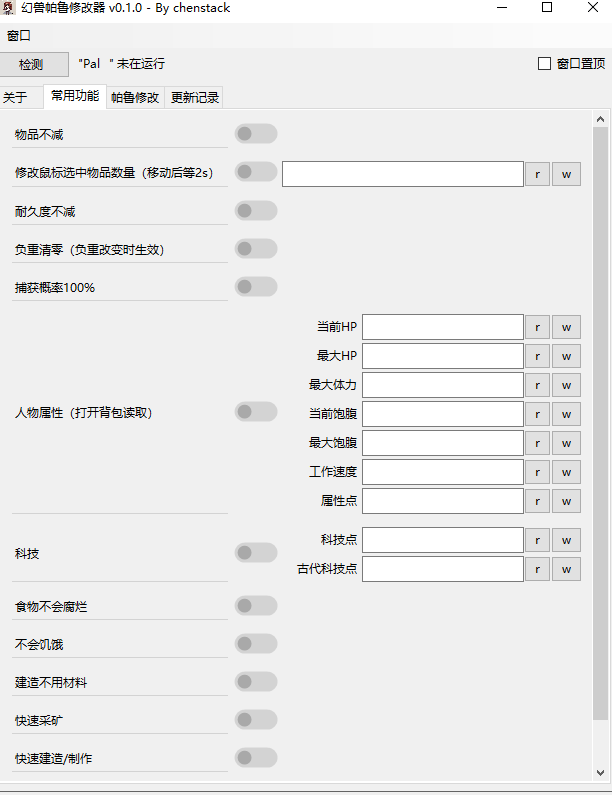Image resolution: width=612 pixels, height=795 pixels.
Task: Click the 检测 detect button
Action: point(34,64)
